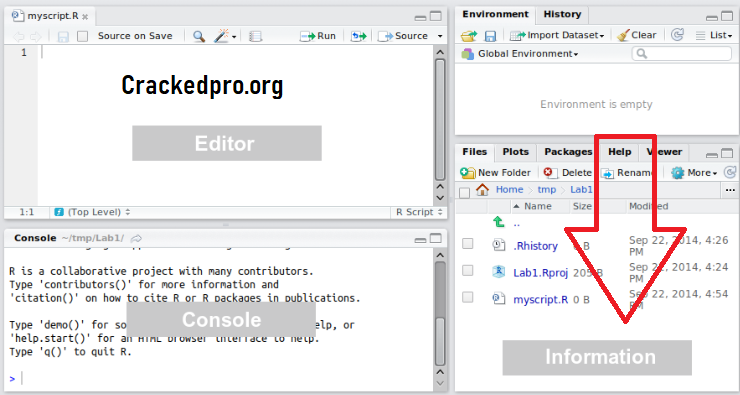Screen dimensions: 740x395
Task: Toggle the Source on Save checkbox
Action: tap(83, 36)
